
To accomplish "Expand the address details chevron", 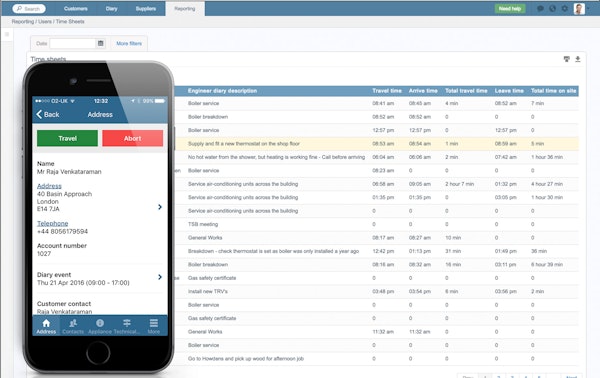I will pyautogui.click(x=160, y=207).
